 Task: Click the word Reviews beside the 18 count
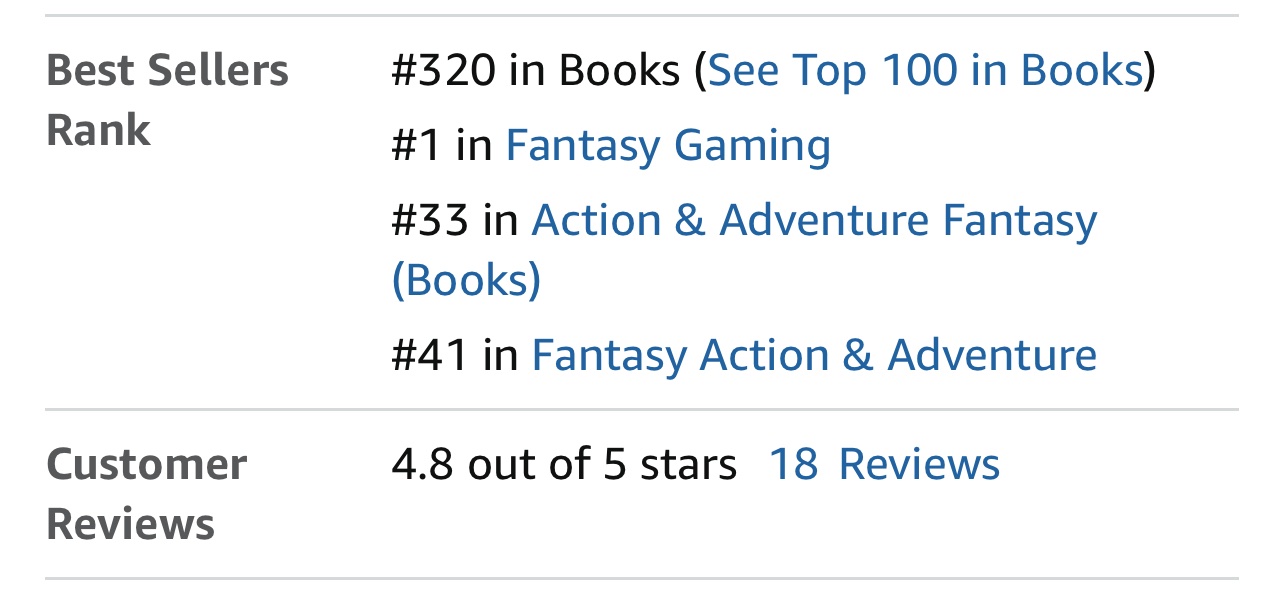click(x=919, y=464)
